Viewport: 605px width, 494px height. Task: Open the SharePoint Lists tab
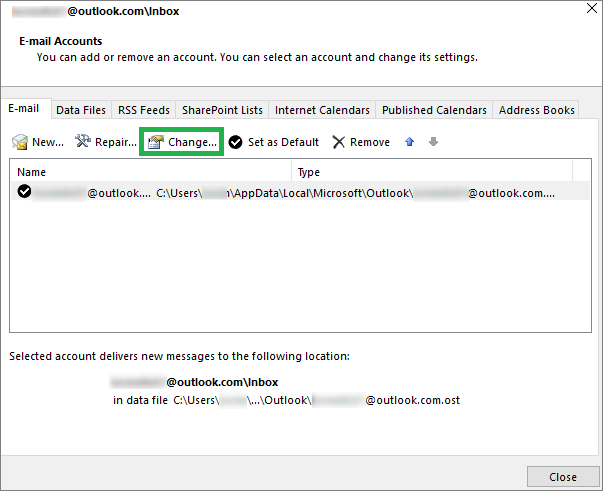[x=222, y=110]
